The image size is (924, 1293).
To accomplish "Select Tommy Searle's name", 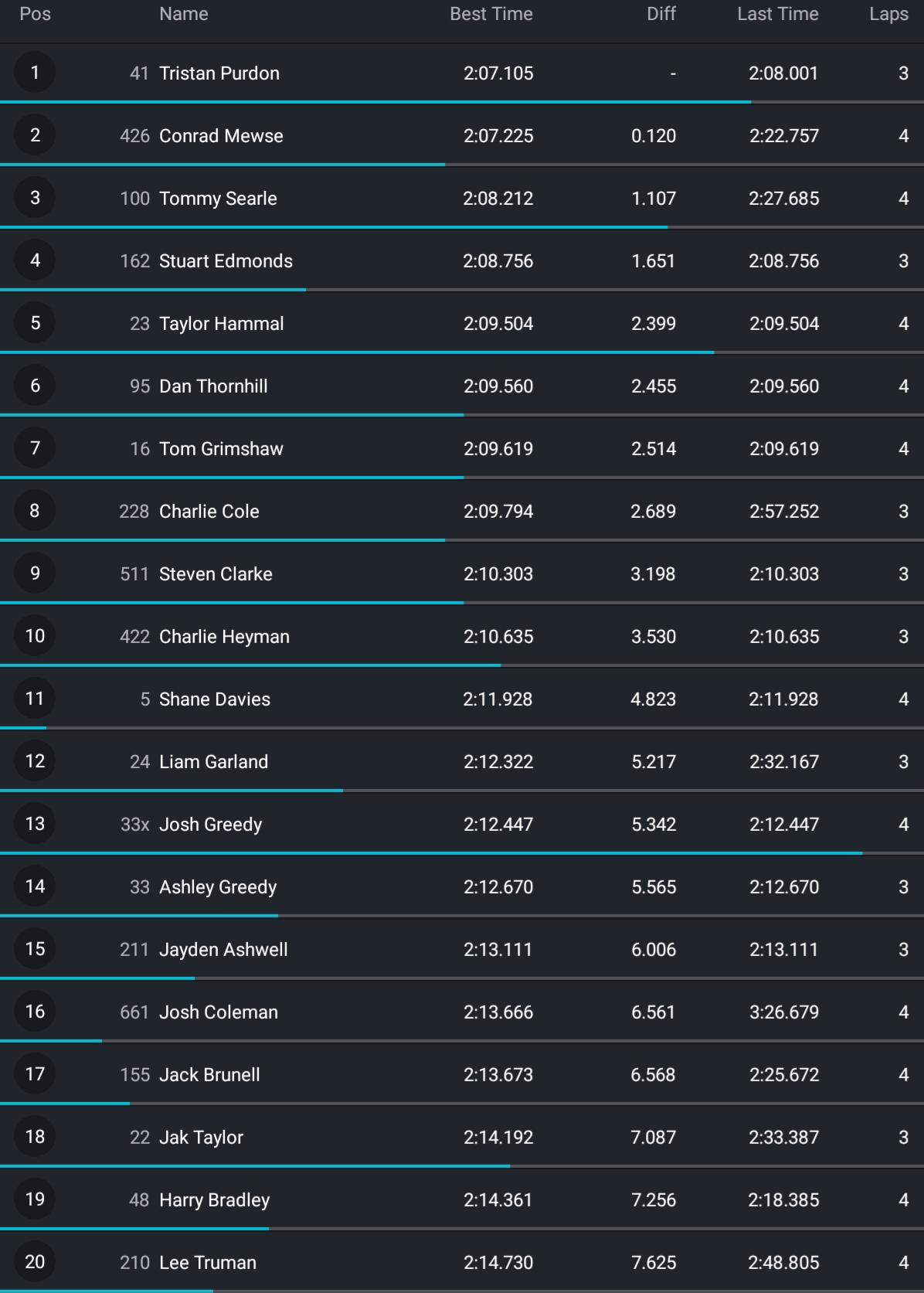I will 218,199.
